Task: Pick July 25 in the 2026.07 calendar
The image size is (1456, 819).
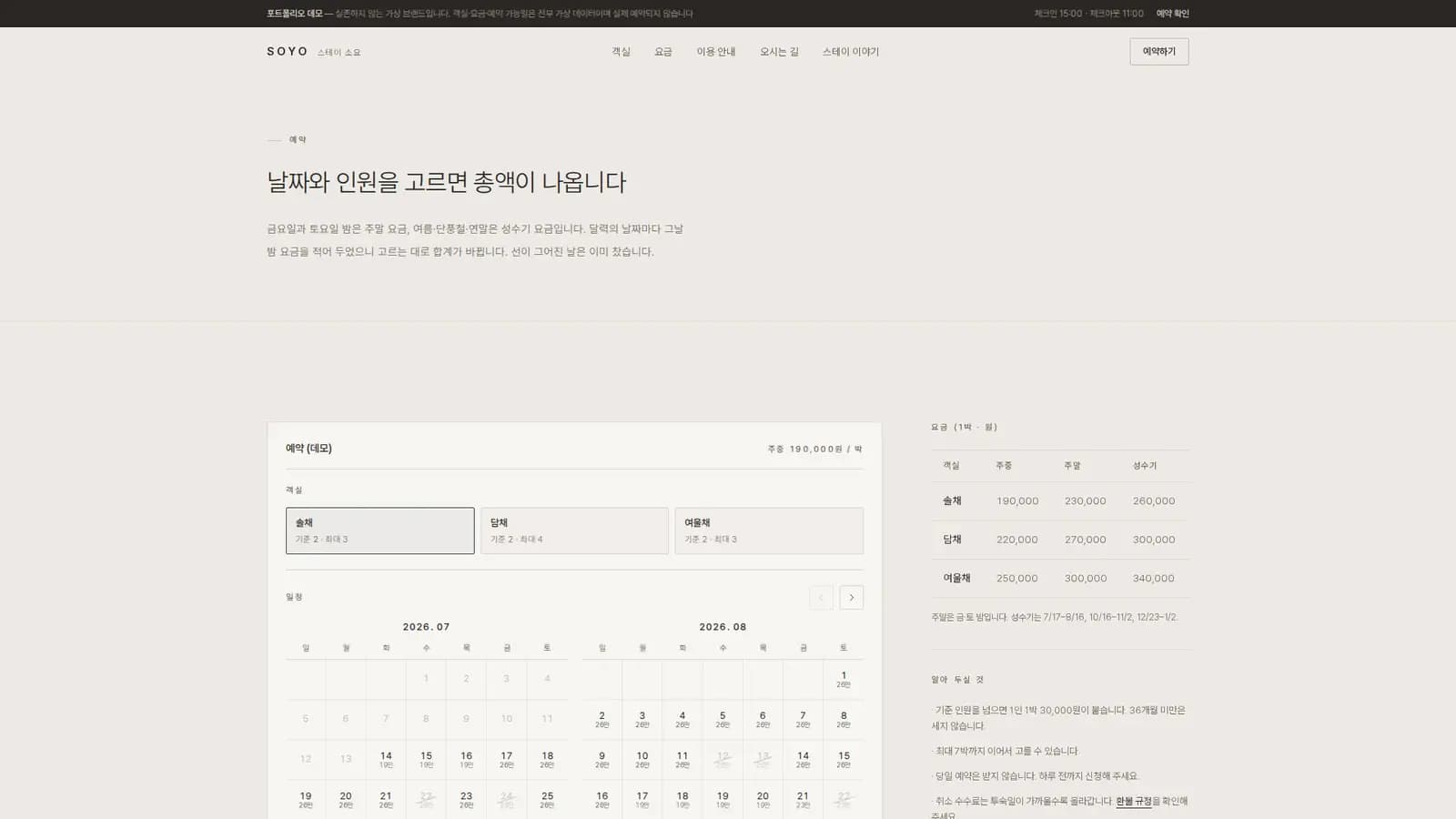Action: coord(547,799)
